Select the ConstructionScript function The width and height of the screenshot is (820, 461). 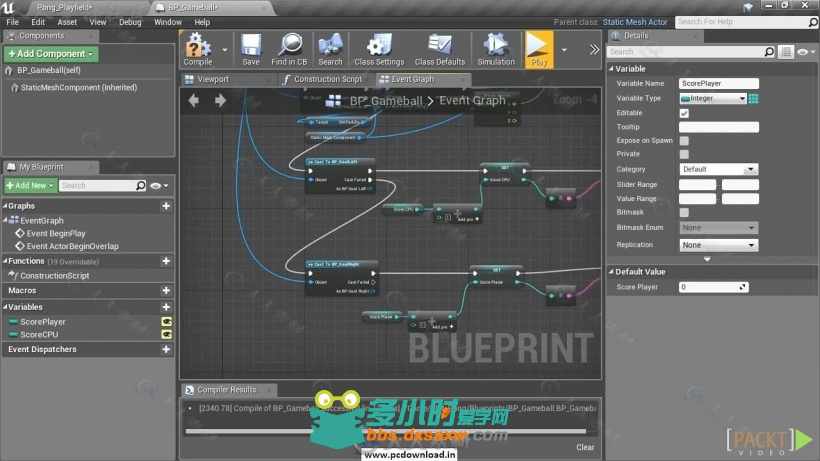(x=54, y=275)
